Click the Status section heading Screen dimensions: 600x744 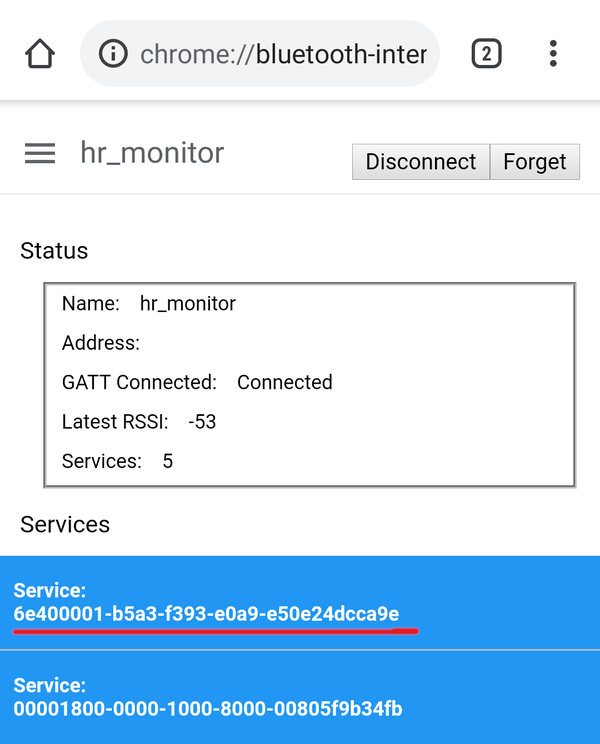[54, 251]
